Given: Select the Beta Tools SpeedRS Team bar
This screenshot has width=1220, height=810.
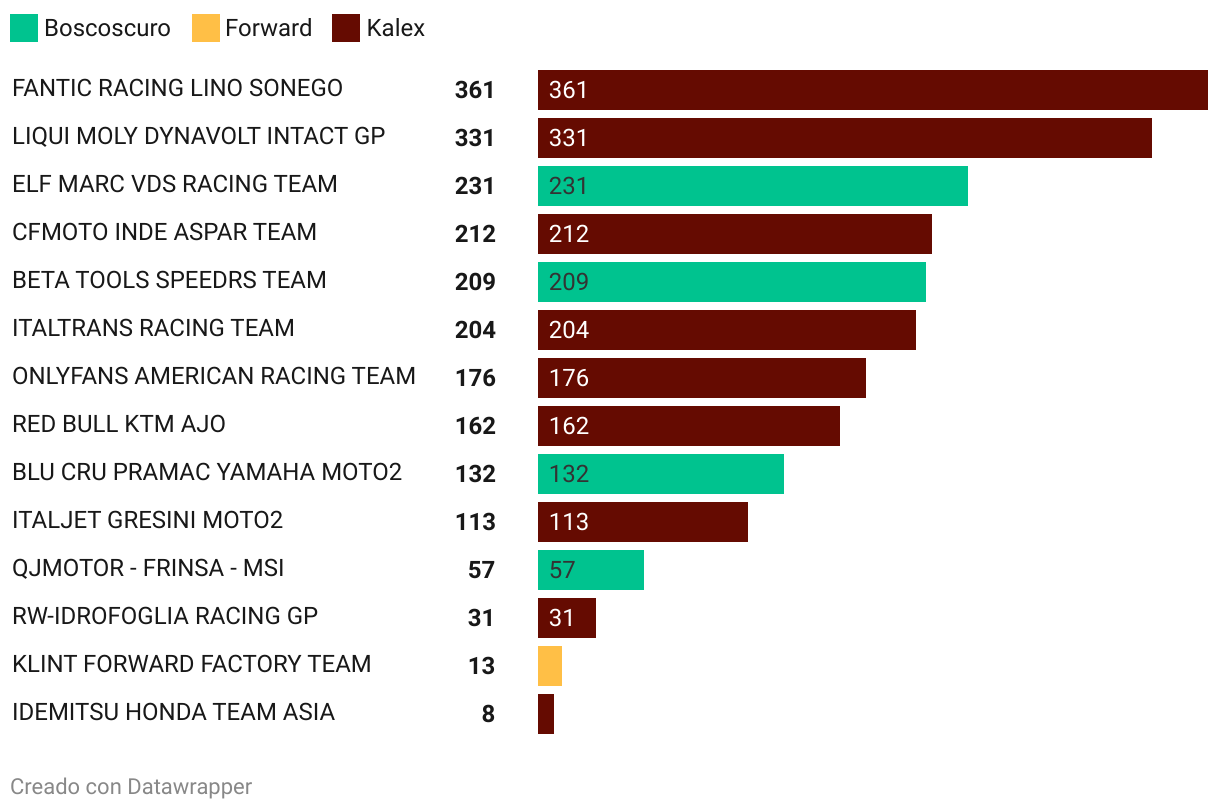Looking at the screenshot, I should [732, 282].
